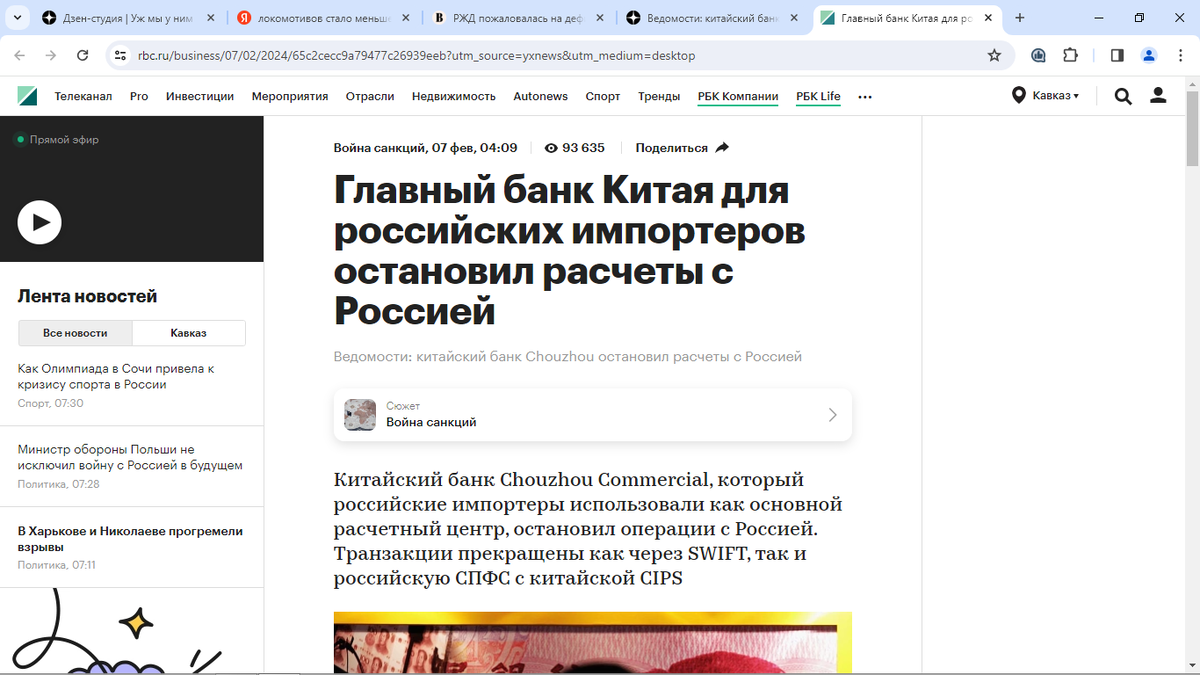The image size is (1200, 675).
Task: Click the Ведомости subtitle text
Action: point(568,357)
